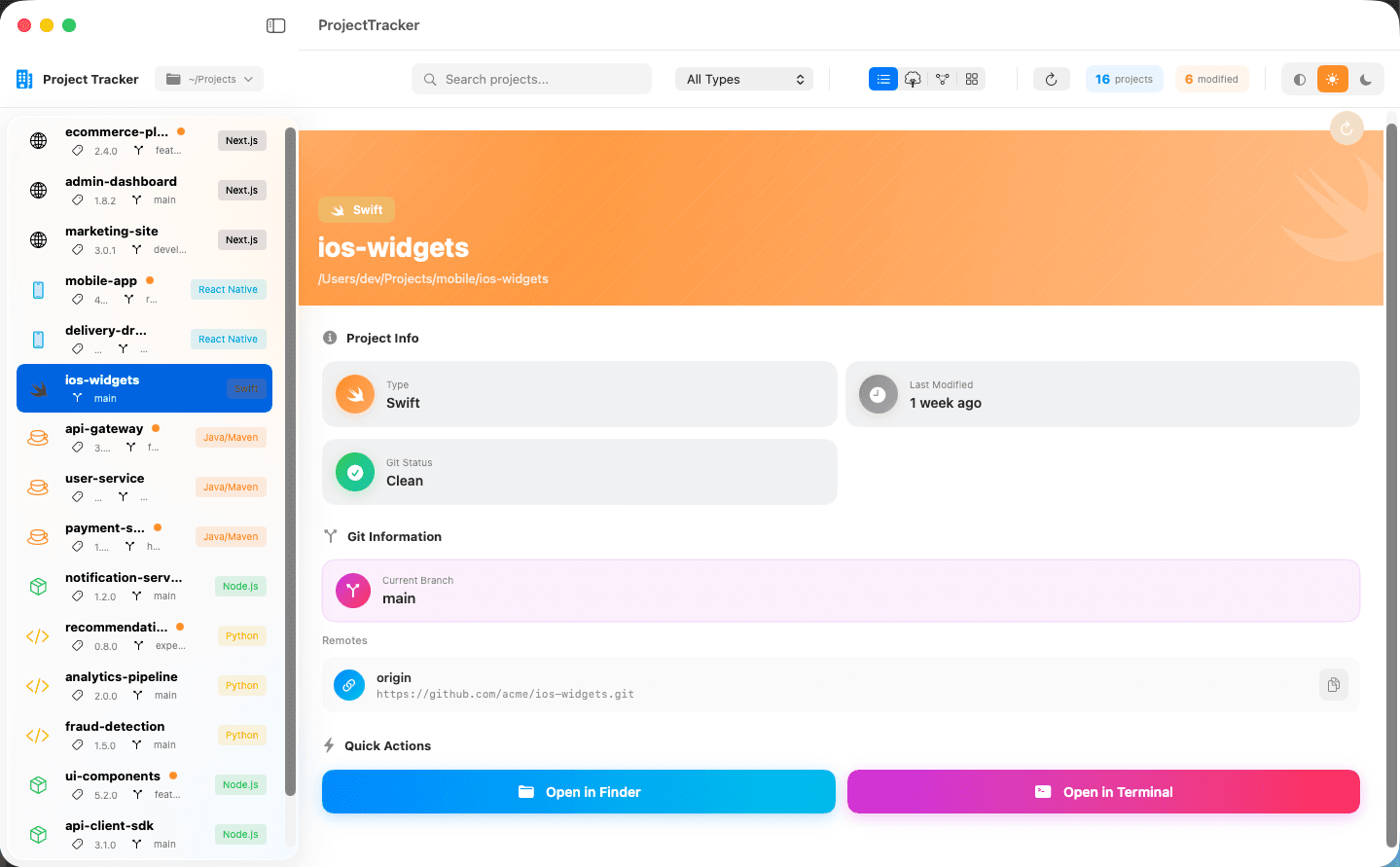This screenshot has width=1400, height=867.
Task: Click the 6 modified filter badge
Action: coord(1211,80)
